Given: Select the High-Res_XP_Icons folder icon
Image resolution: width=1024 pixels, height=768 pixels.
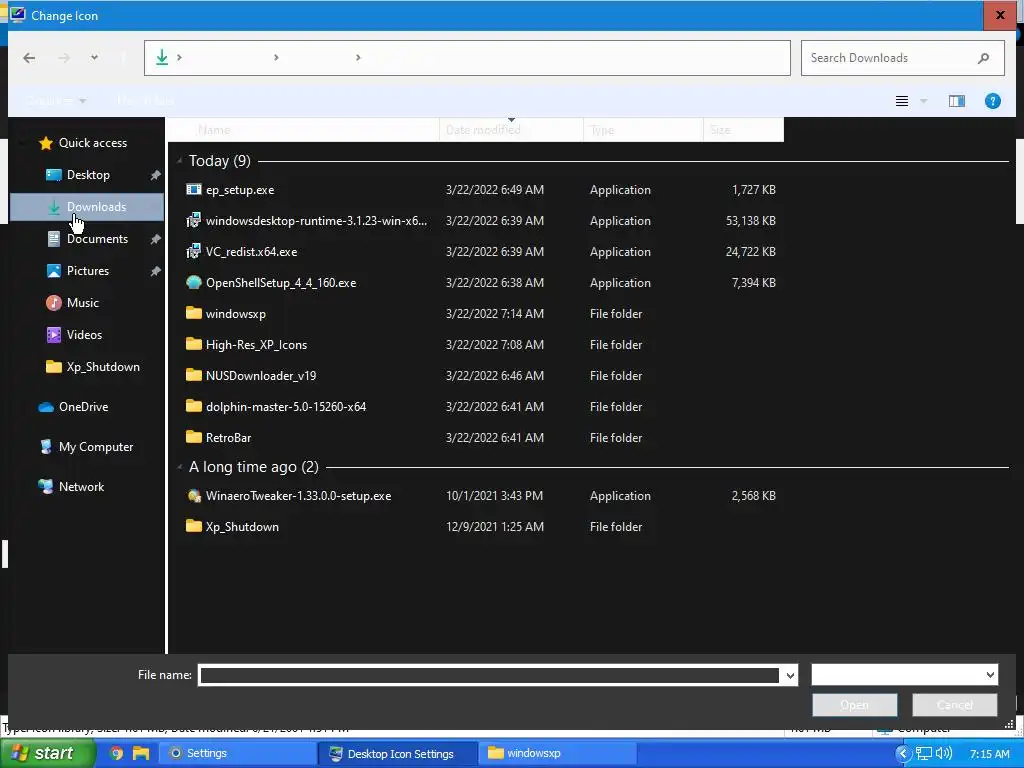Looking at the screenshot, I should coord(193,344).
